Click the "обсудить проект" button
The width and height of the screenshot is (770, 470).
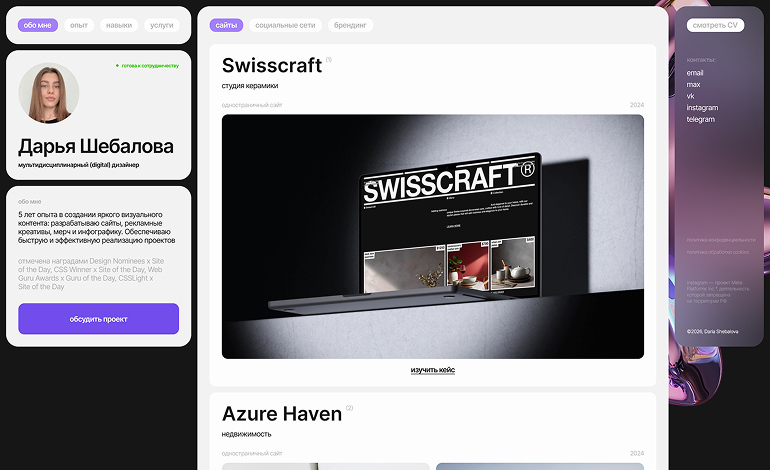pos(99,319)
